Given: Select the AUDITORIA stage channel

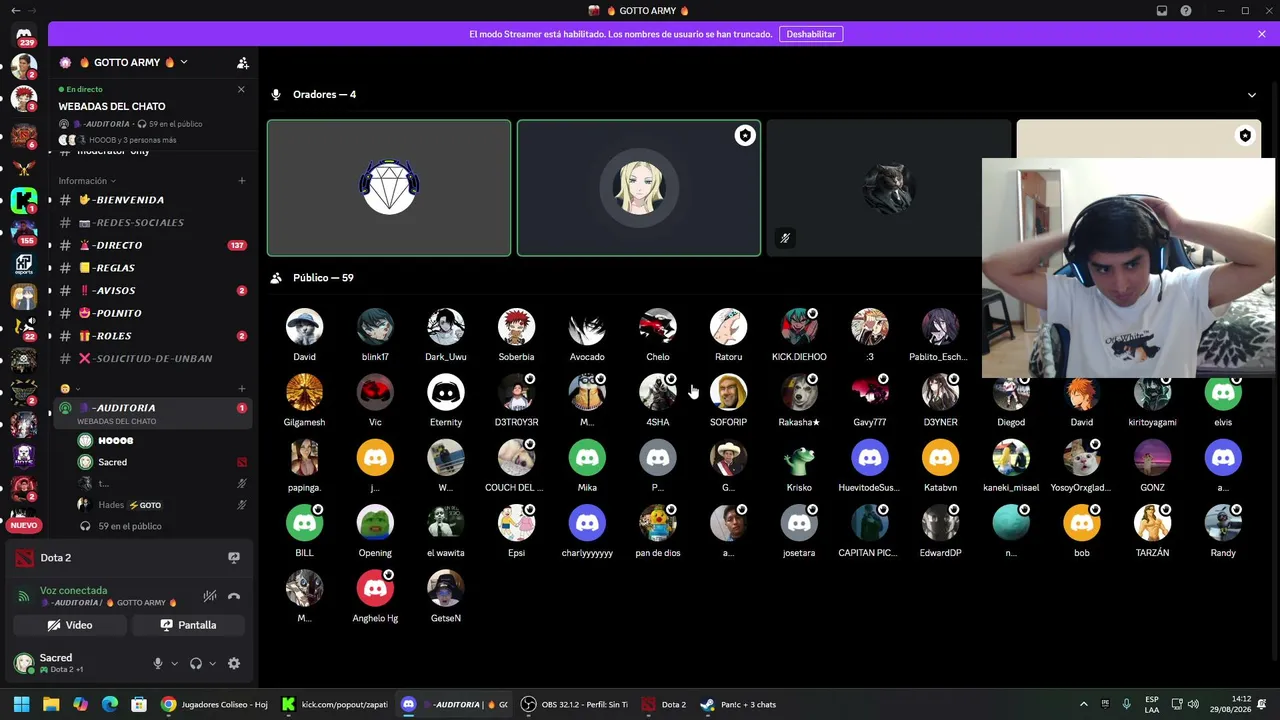Looking at the screenshot, I should point(153,413).
